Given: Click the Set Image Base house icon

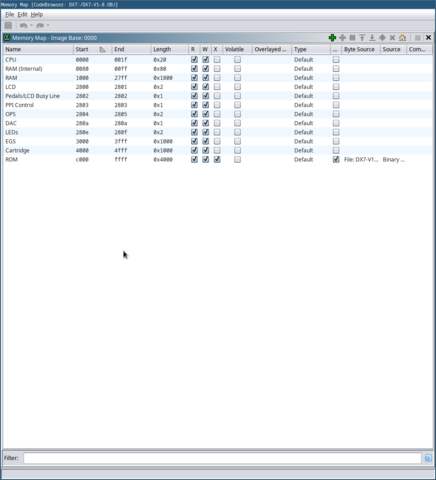Looking at the screenshot, I should (403, 38).
